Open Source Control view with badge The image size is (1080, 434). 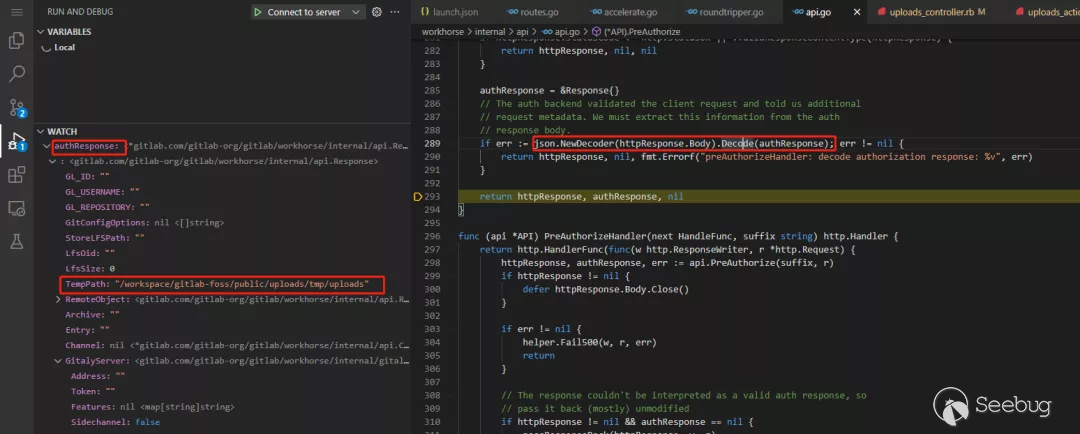pos(16,108)
